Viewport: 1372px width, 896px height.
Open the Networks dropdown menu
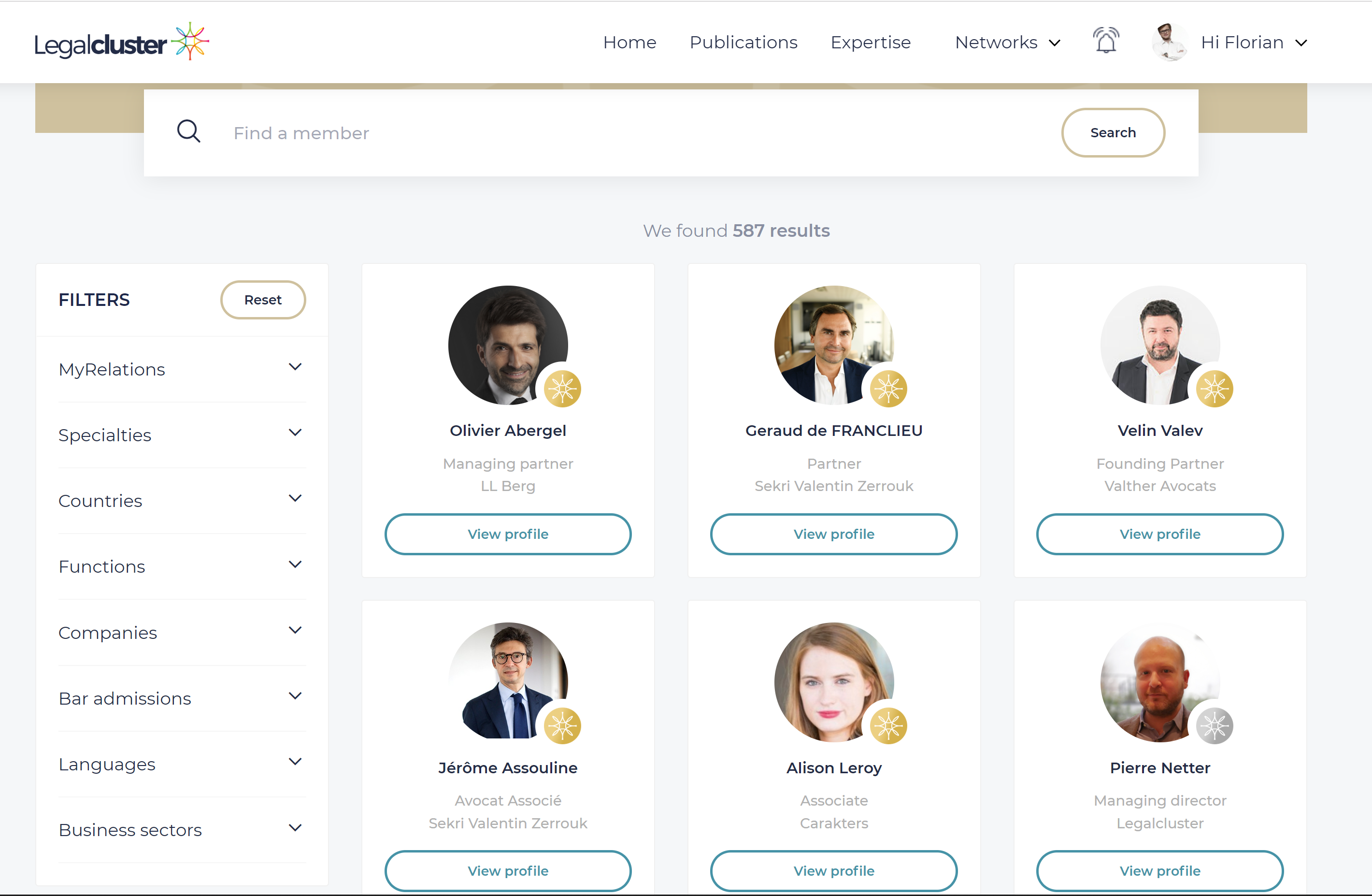pyautogui.click(x=1007, y=42)
